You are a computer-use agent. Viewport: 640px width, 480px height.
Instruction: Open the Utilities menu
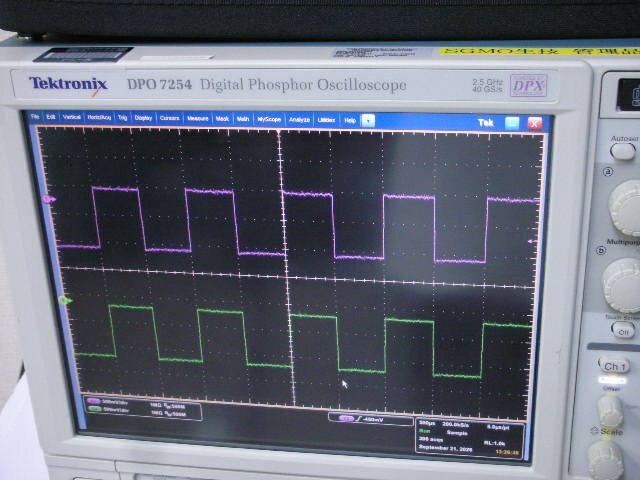326,120
